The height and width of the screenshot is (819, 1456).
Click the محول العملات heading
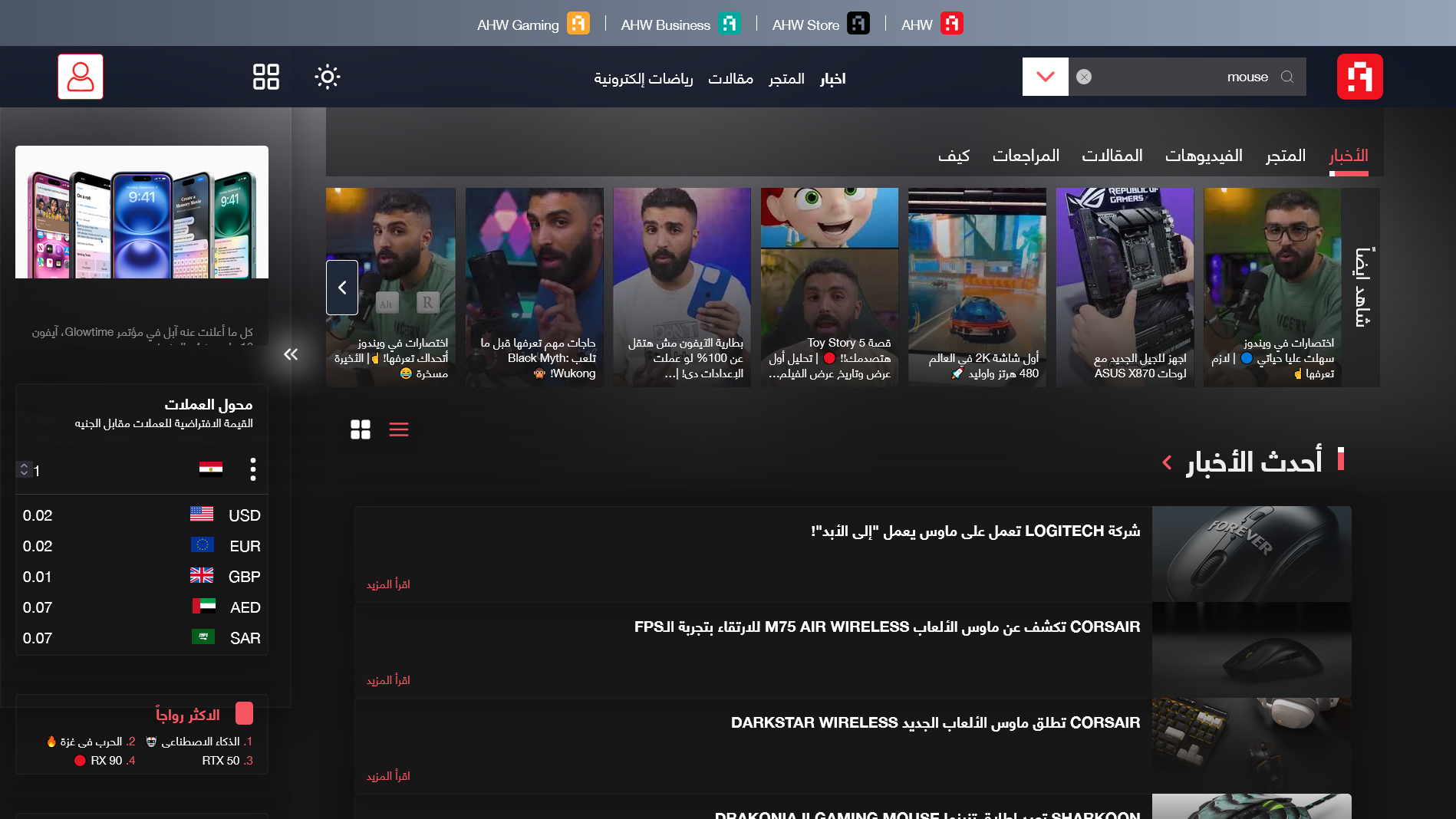[x=208, y=404]
